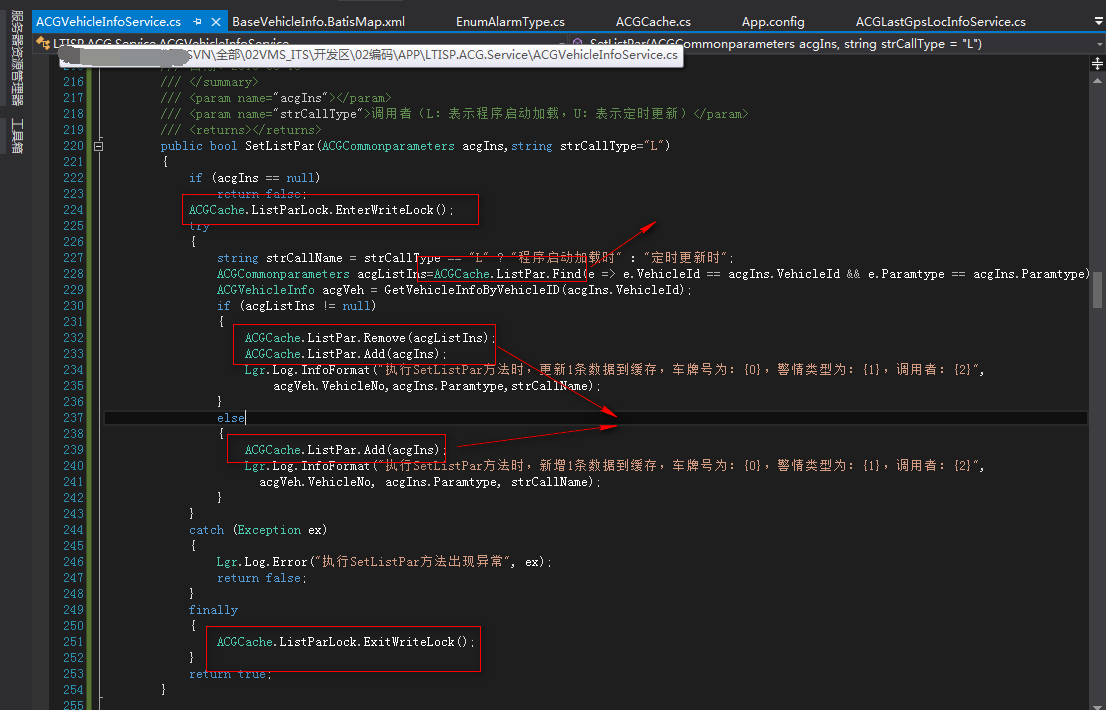Click 'public bool SetListPar' method declaration
Viewport: 1106px width, 710px height.
click(x=238, y=146)
